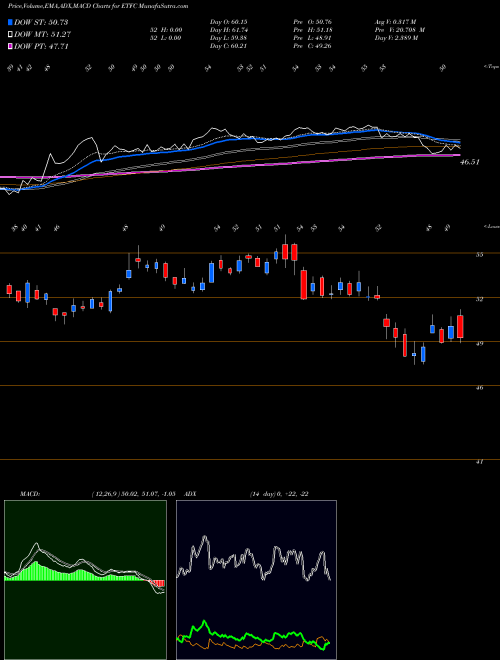Click the white ADX line in ADX panel

254,559
